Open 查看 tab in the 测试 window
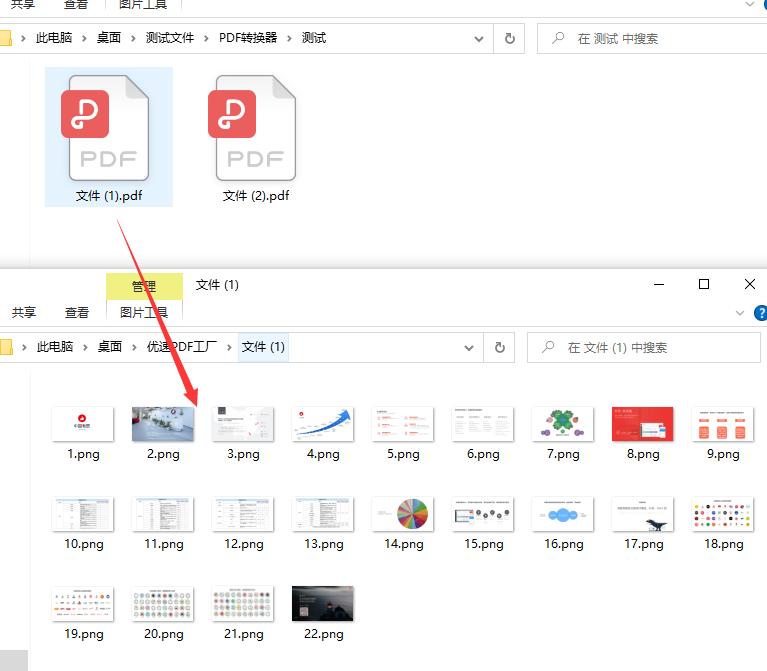Image resolution: width=767 pixels, height=671 pixels. point(75,5)
